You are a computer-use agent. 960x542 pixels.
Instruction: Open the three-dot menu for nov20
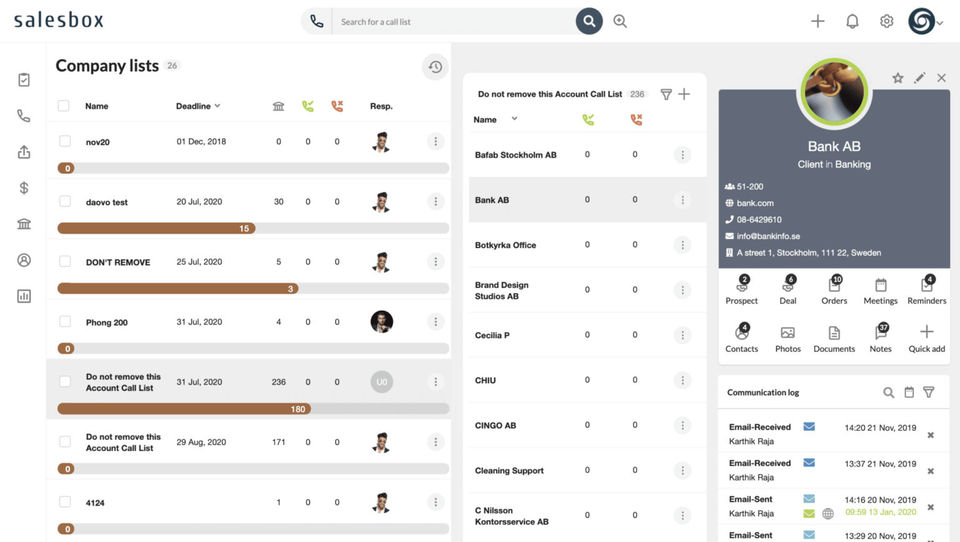[x=435, y=141]
